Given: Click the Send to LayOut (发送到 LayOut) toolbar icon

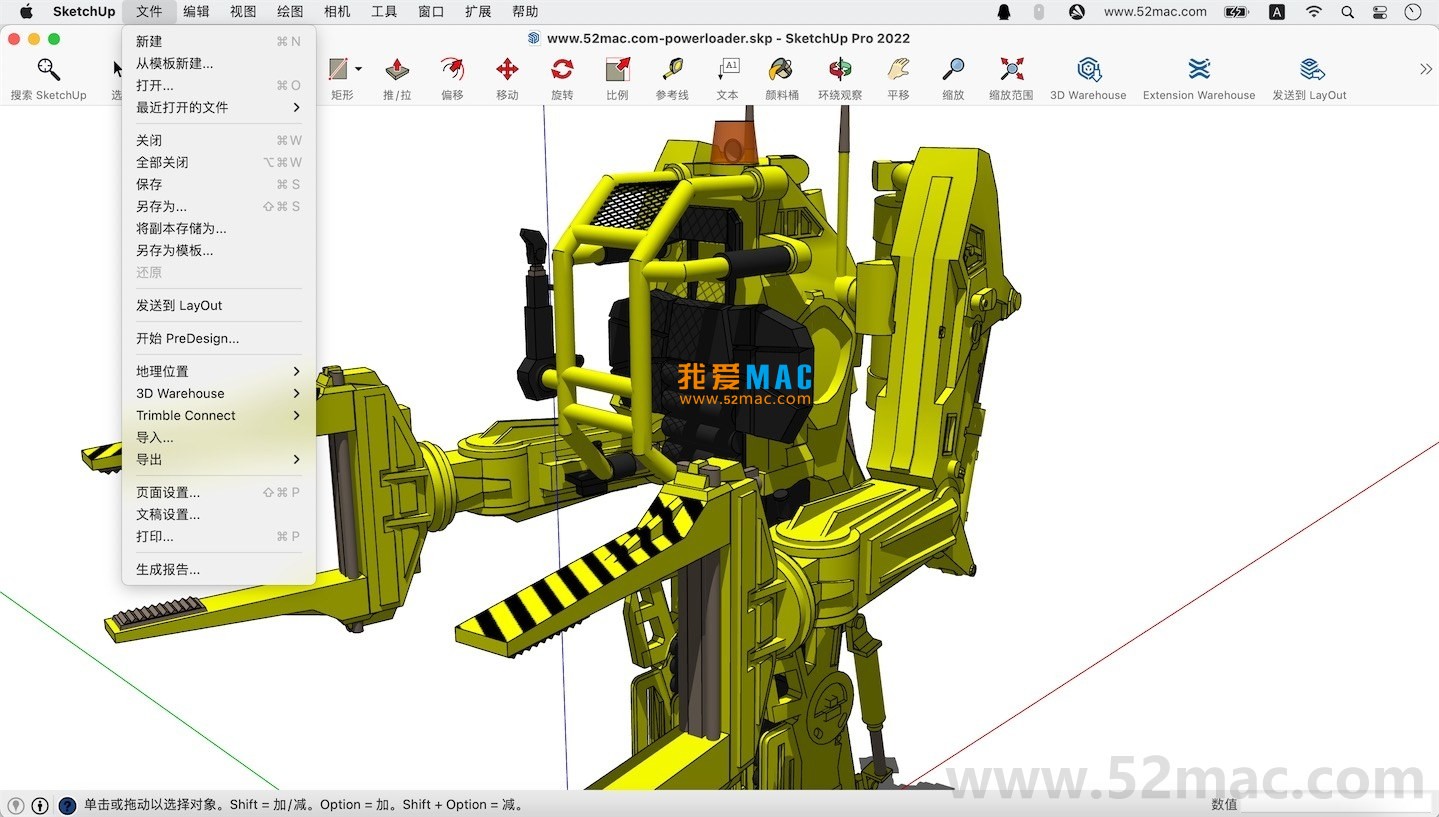Looking at the screenshot, I should point(1311,69).
